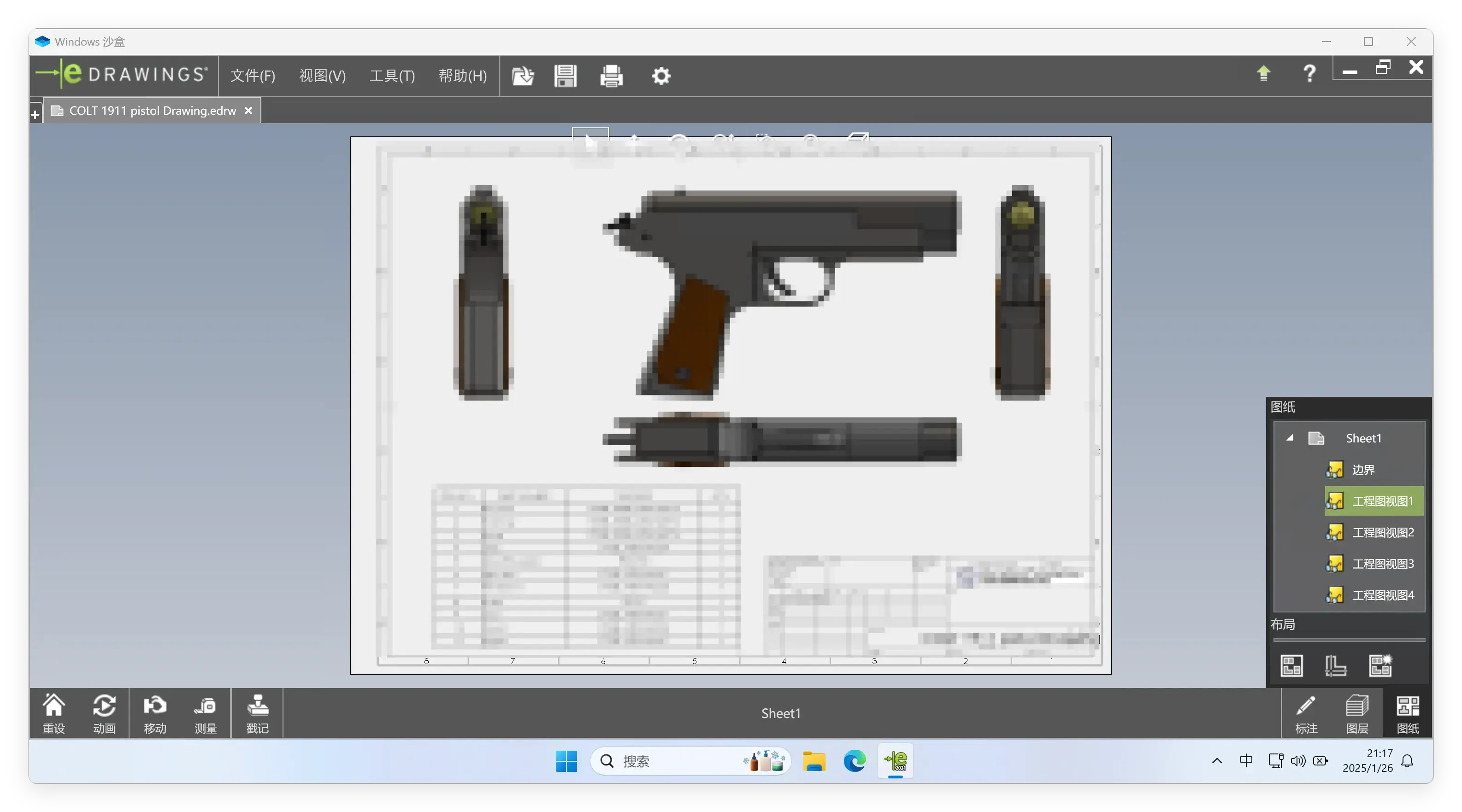Toggle the 图纸 sheets panel
The image size is (1462, 812).
click(1408, 714)
